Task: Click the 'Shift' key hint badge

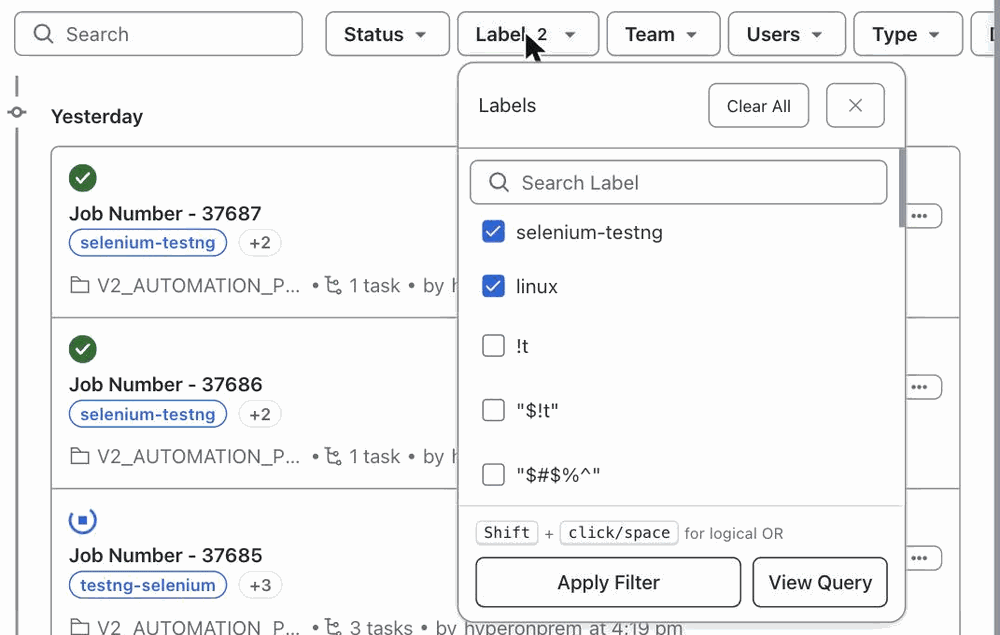Action: coord(507,533)
